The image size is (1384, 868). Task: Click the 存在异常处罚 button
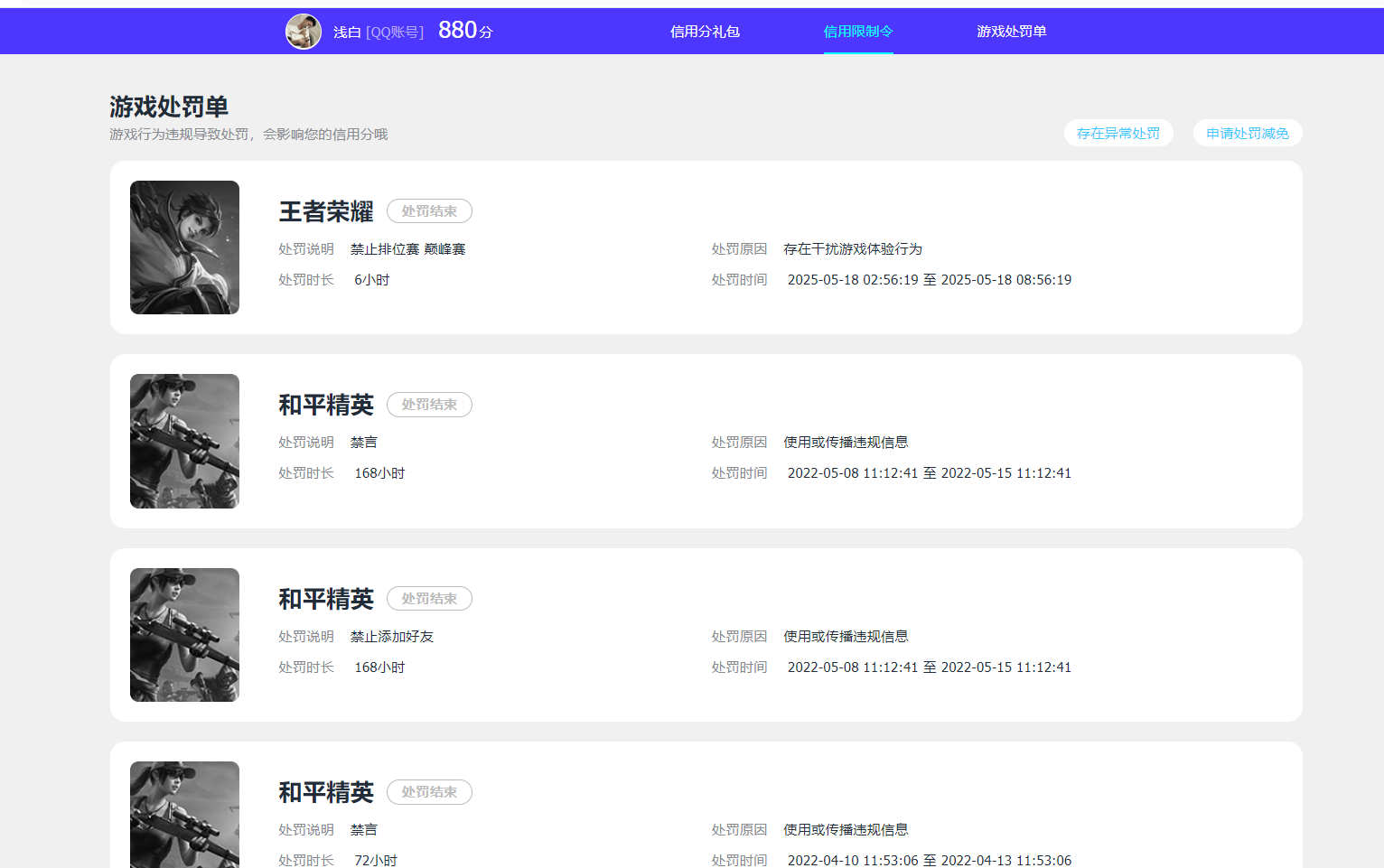pos(1118,133)
